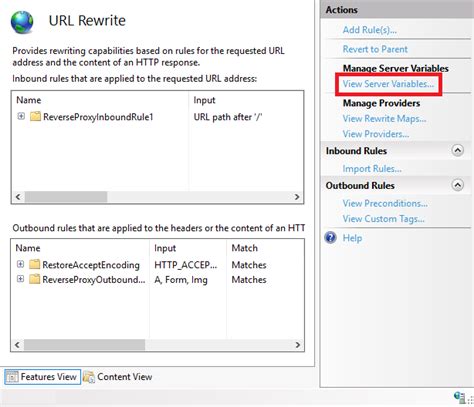Select ReverseProxyInboundRule1 rule name

pyautogui.click(x=98, y=117)
